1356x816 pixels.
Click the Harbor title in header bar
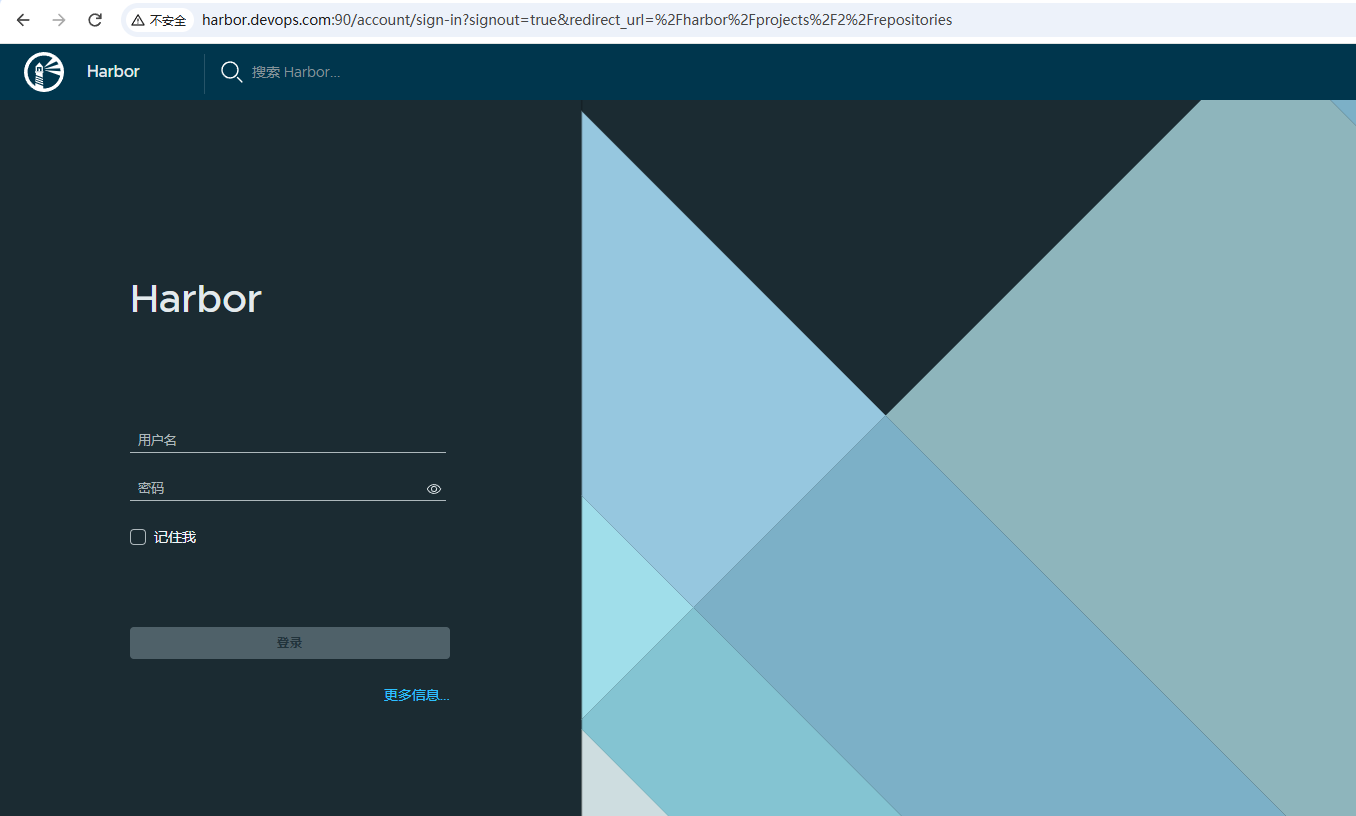coord(113,72)
